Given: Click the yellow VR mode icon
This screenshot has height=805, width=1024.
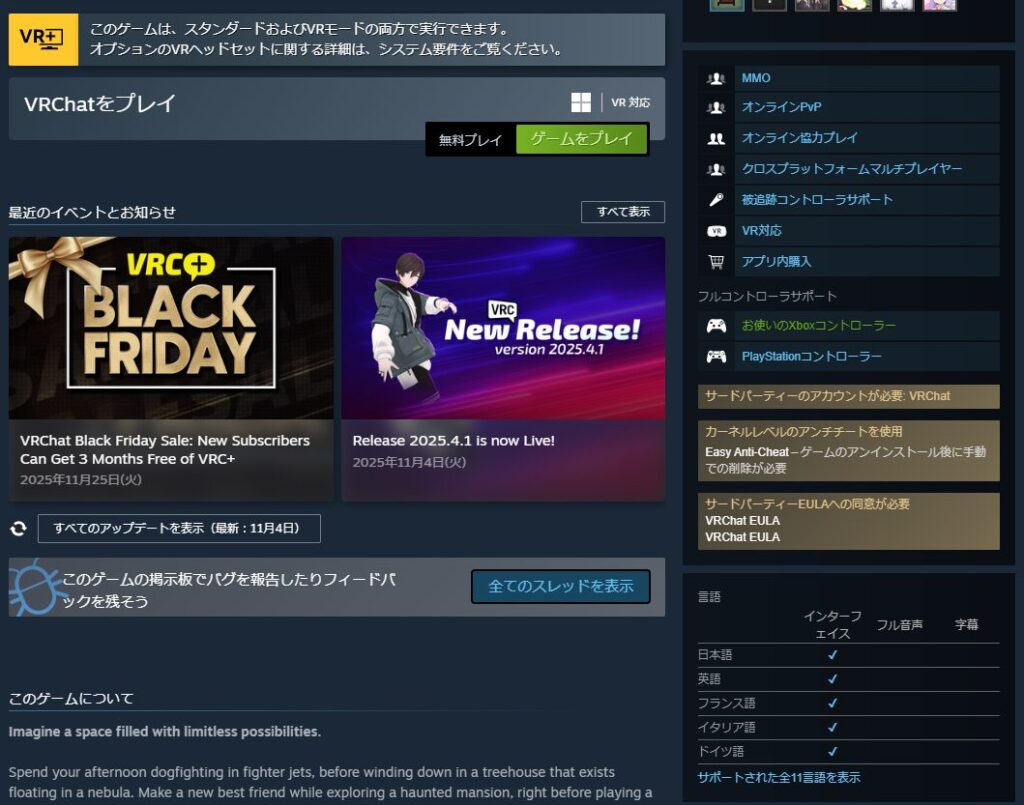Looking at the screenshot, I should 43,39.
